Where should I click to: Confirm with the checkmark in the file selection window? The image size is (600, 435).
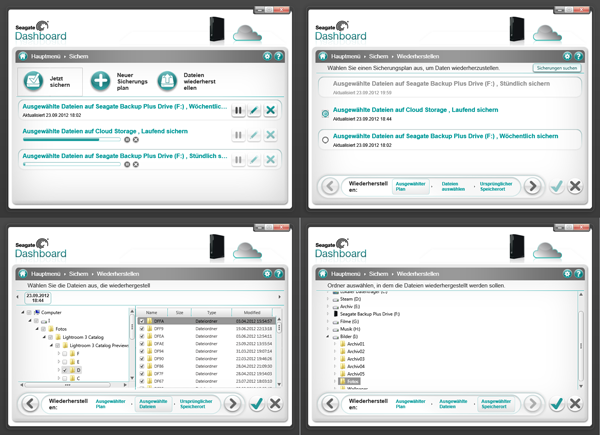[257, 404]
